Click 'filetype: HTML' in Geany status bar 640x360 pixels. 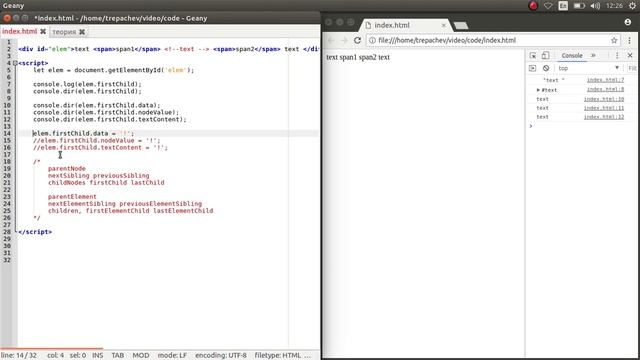click(278, 356)
